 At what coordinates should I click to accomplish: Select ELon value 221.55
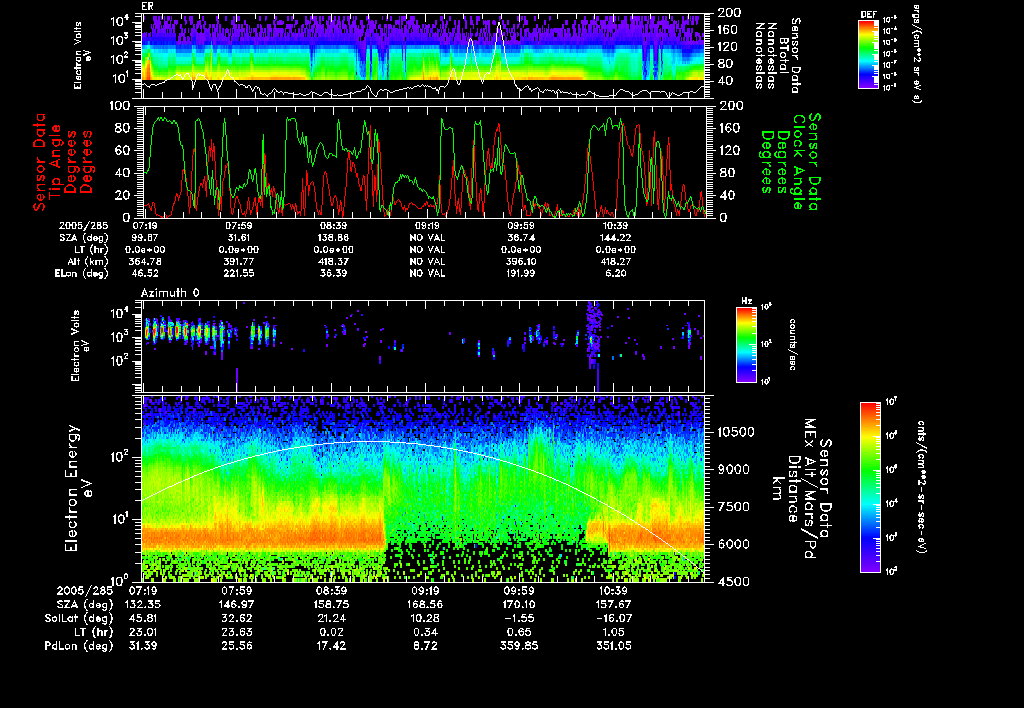pos(238,273)
